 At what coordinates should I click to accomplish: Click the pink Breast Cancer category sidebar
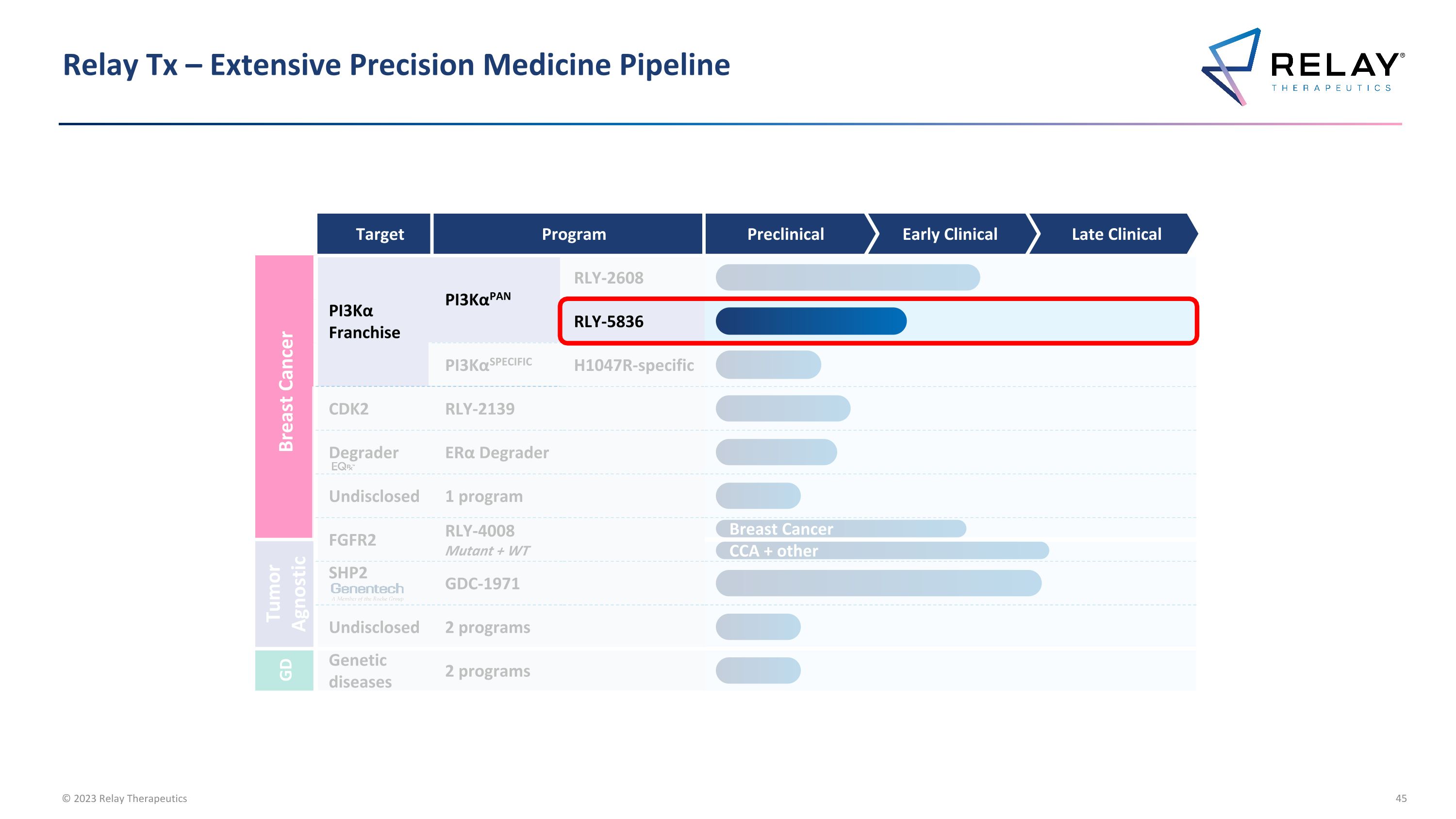[x=284, y=396]
